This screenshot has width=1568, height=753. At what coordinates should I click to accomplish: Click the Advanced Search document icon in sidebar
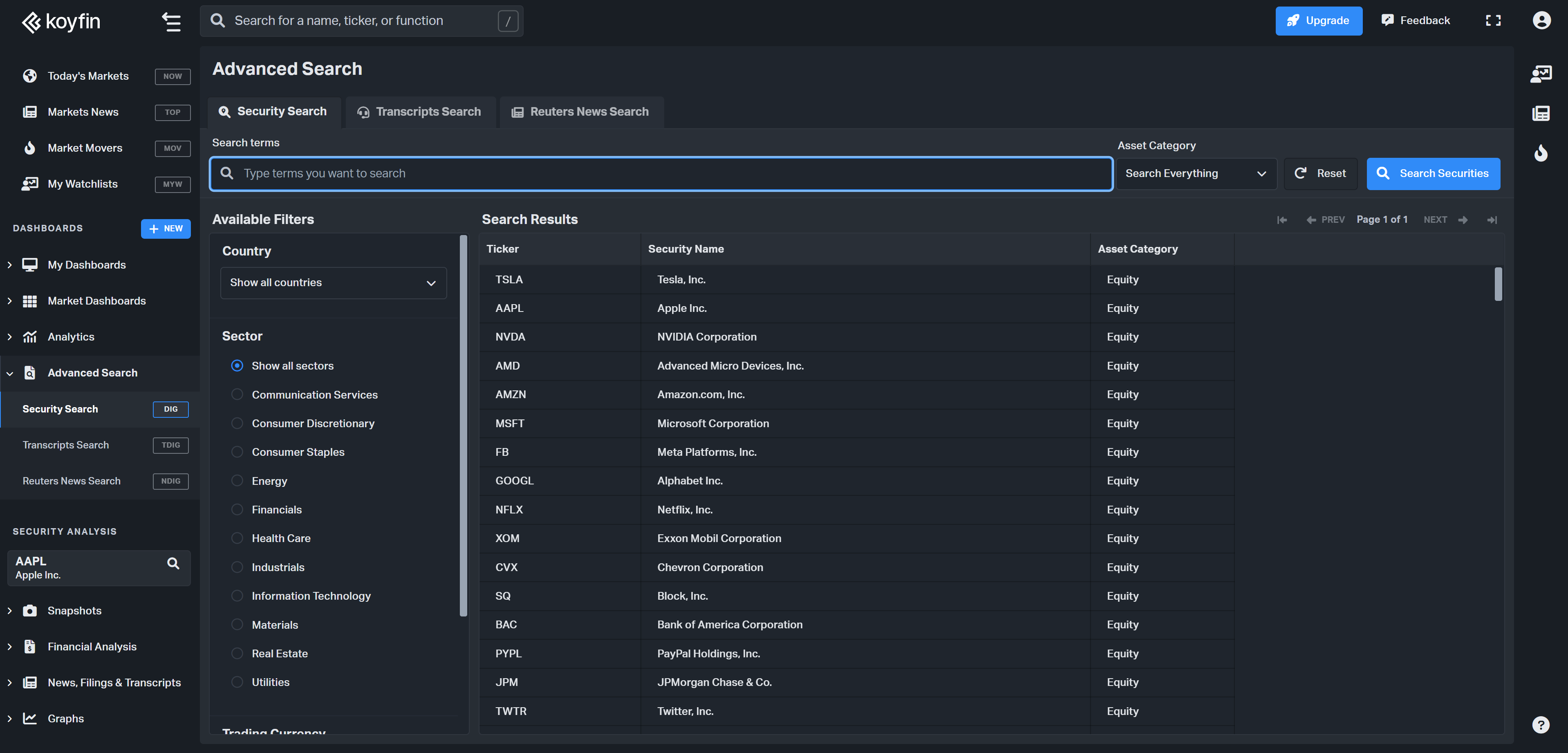point(29,372)
